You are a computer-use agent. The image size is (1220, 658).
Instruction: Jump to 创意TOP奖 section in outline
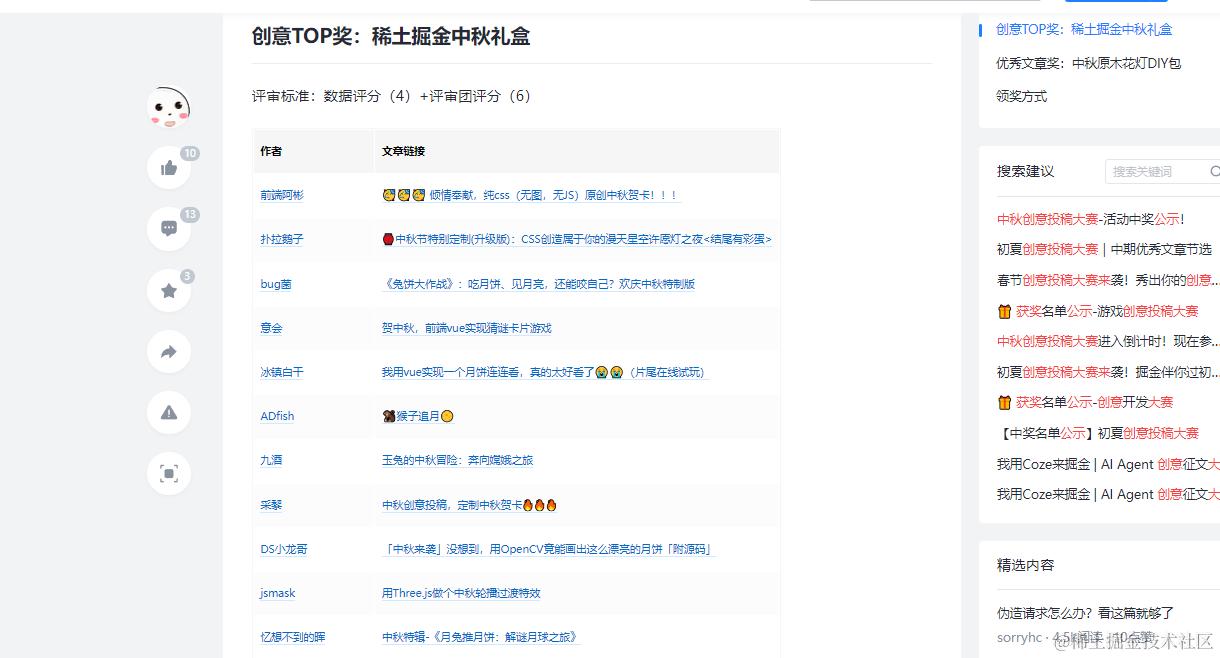tap(1084, 30)
